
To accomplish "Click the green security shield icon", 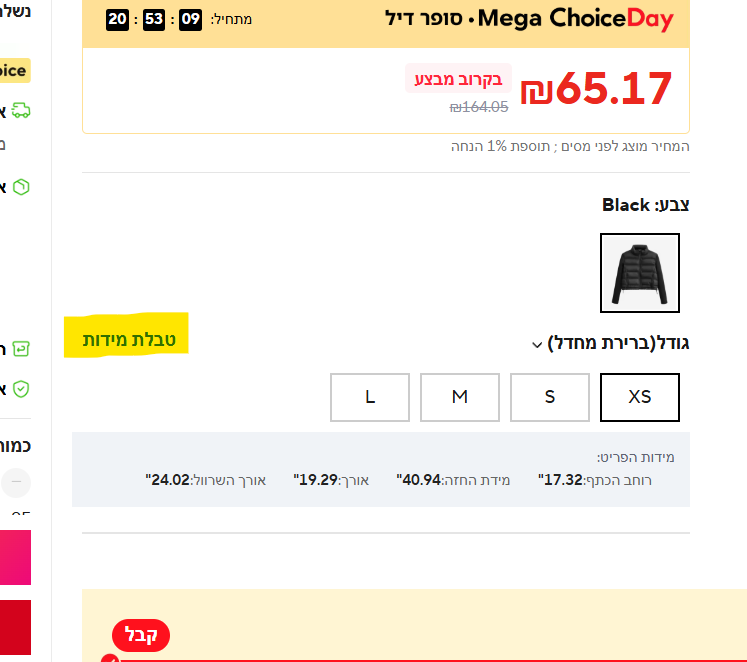I will (21, 388).
